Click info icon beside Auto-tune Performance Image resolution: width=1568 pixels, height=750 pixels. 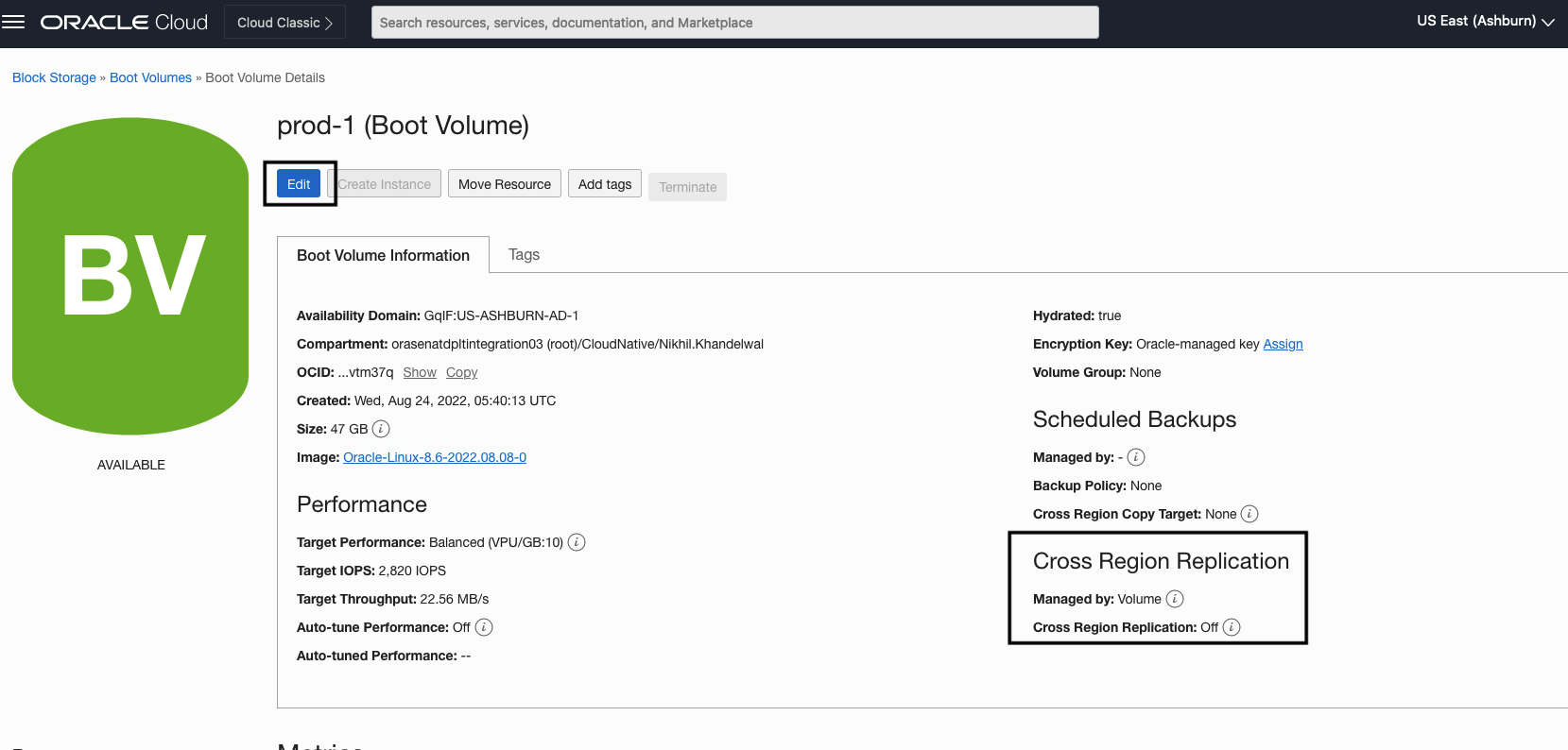tap(484, 627)
